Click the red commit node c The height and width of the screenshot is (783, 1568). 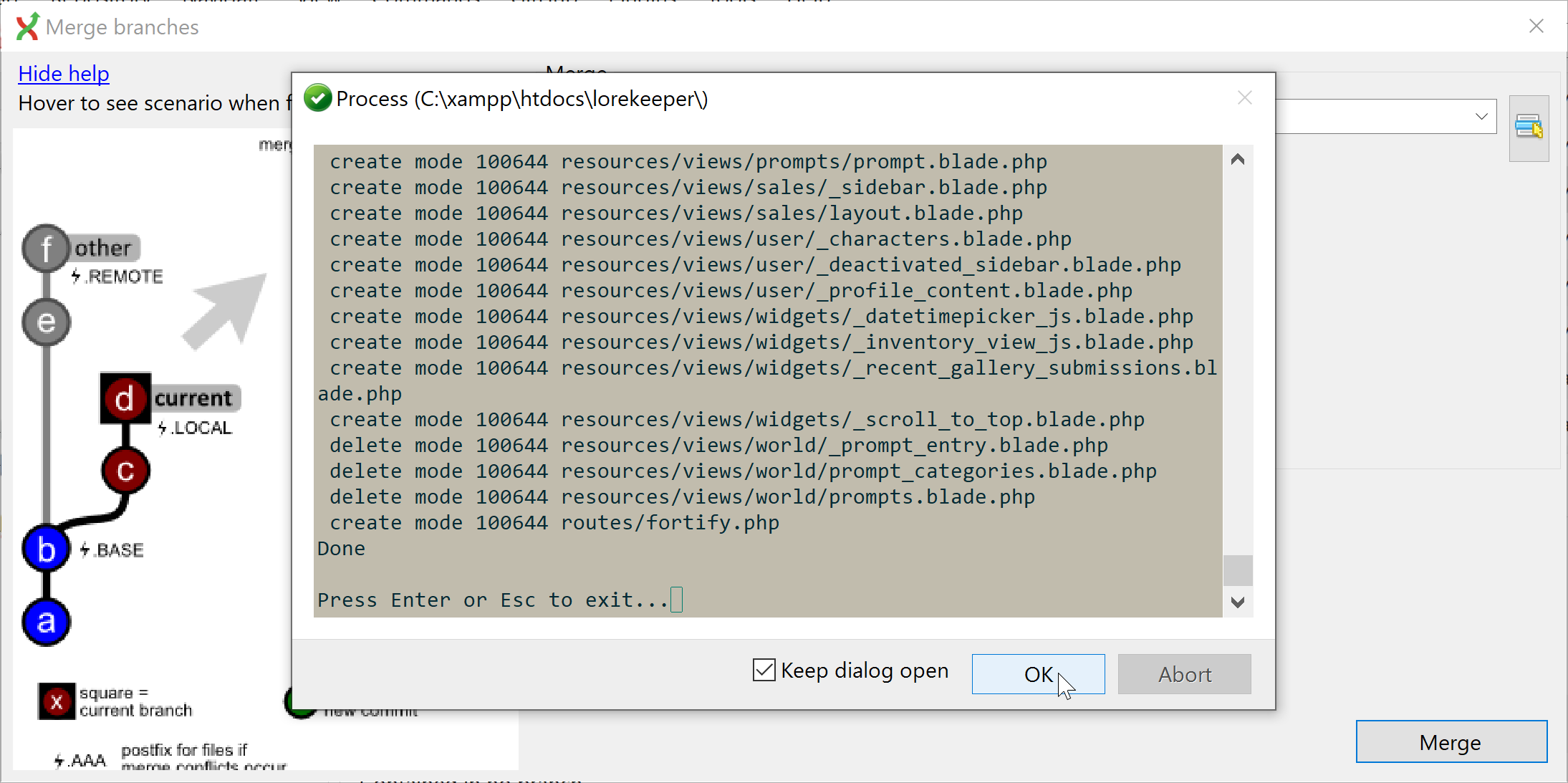pyautogui.click(x=125, y=471)
